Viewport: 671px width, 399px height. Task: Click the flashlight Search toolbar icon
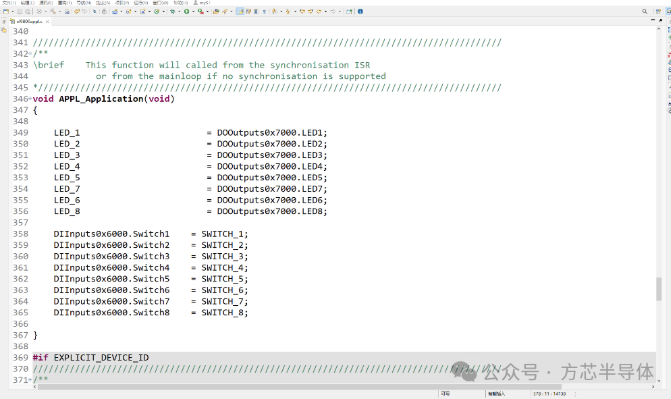point(225,12)
